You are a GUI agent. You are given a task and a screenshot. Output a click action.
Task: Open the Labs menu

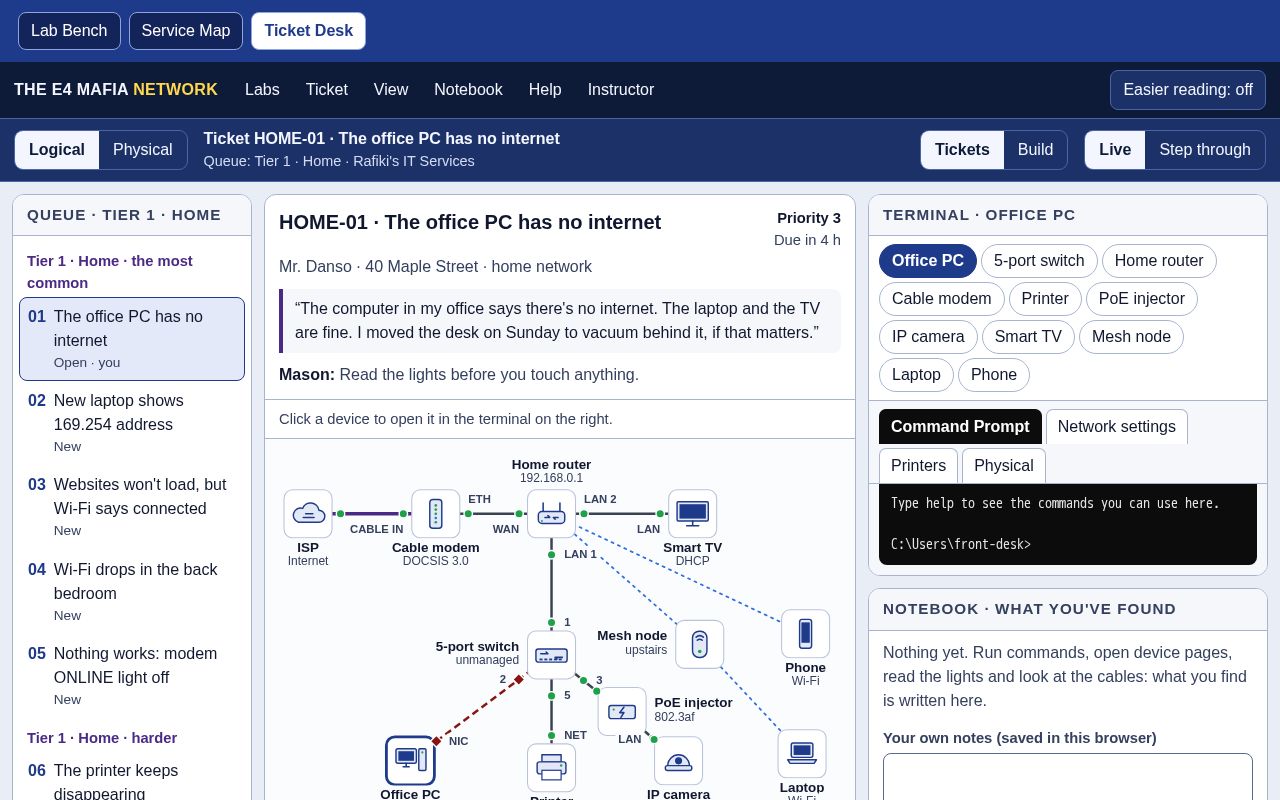click(x=262, y=90)
